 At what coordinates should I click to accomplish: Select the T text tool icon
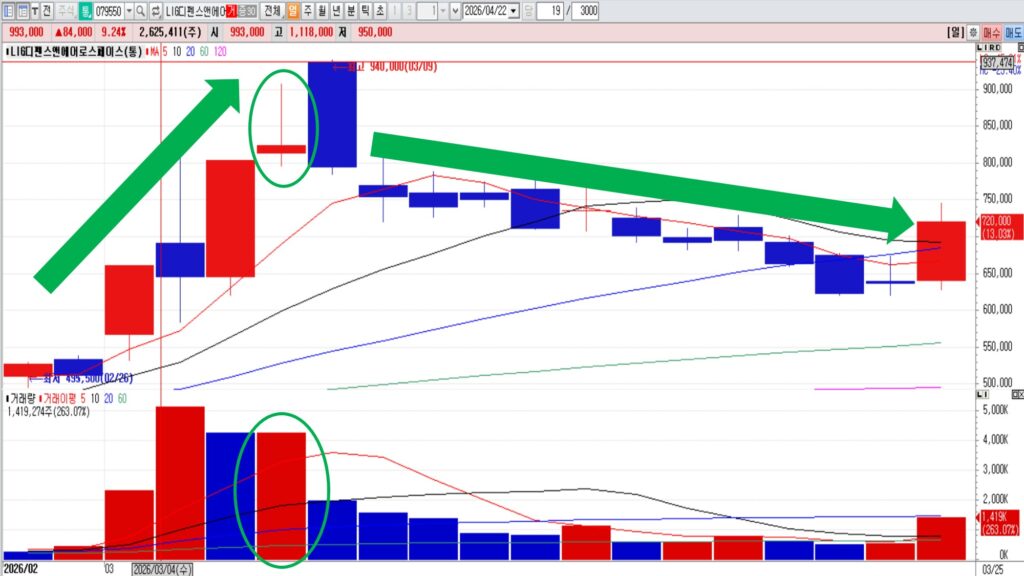tap(36, 11)
